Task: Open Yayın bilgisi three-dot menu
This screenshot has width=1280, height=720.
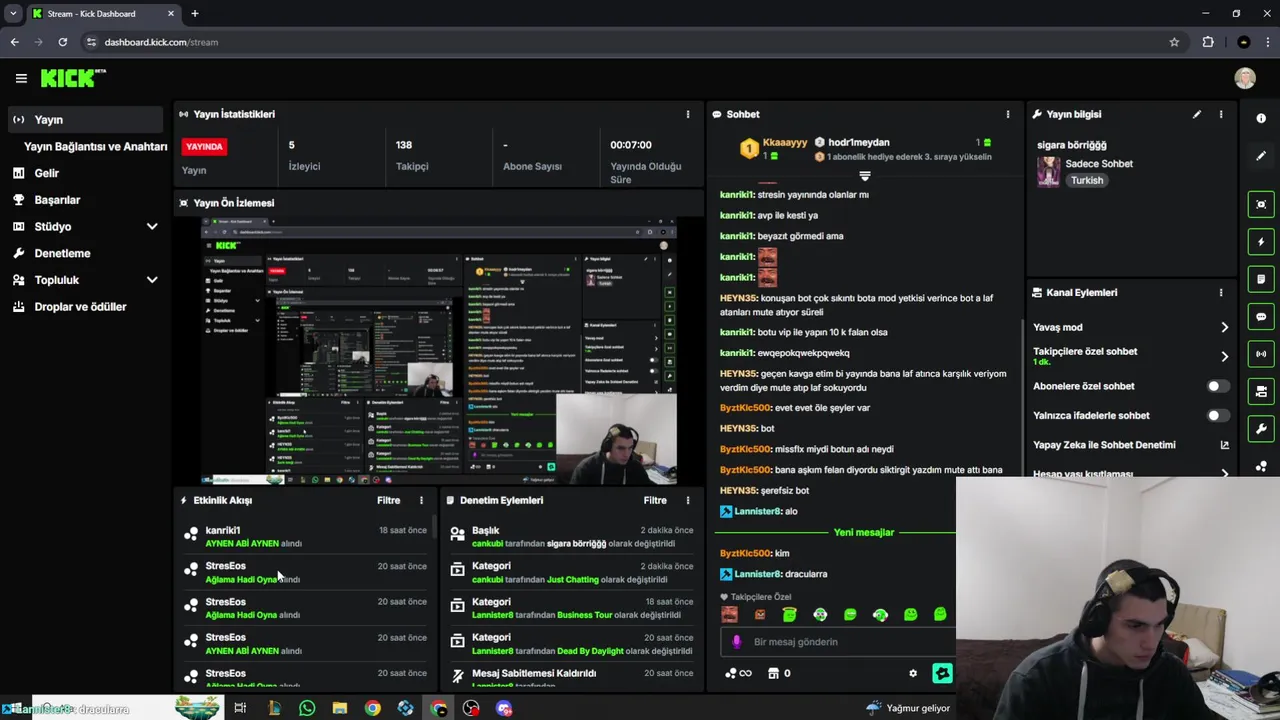Action: click(x=1221, y=114)
